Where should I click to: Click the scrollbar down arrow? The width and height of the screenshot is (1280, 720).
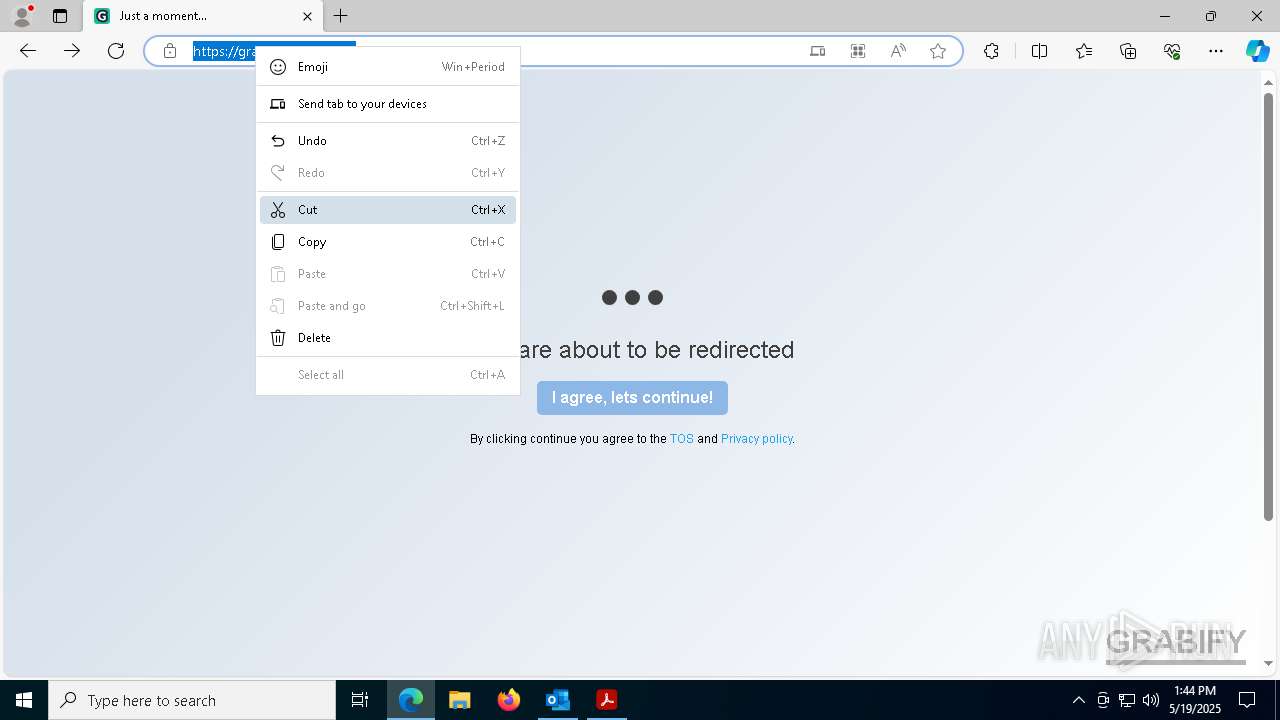pos(1268,663)
